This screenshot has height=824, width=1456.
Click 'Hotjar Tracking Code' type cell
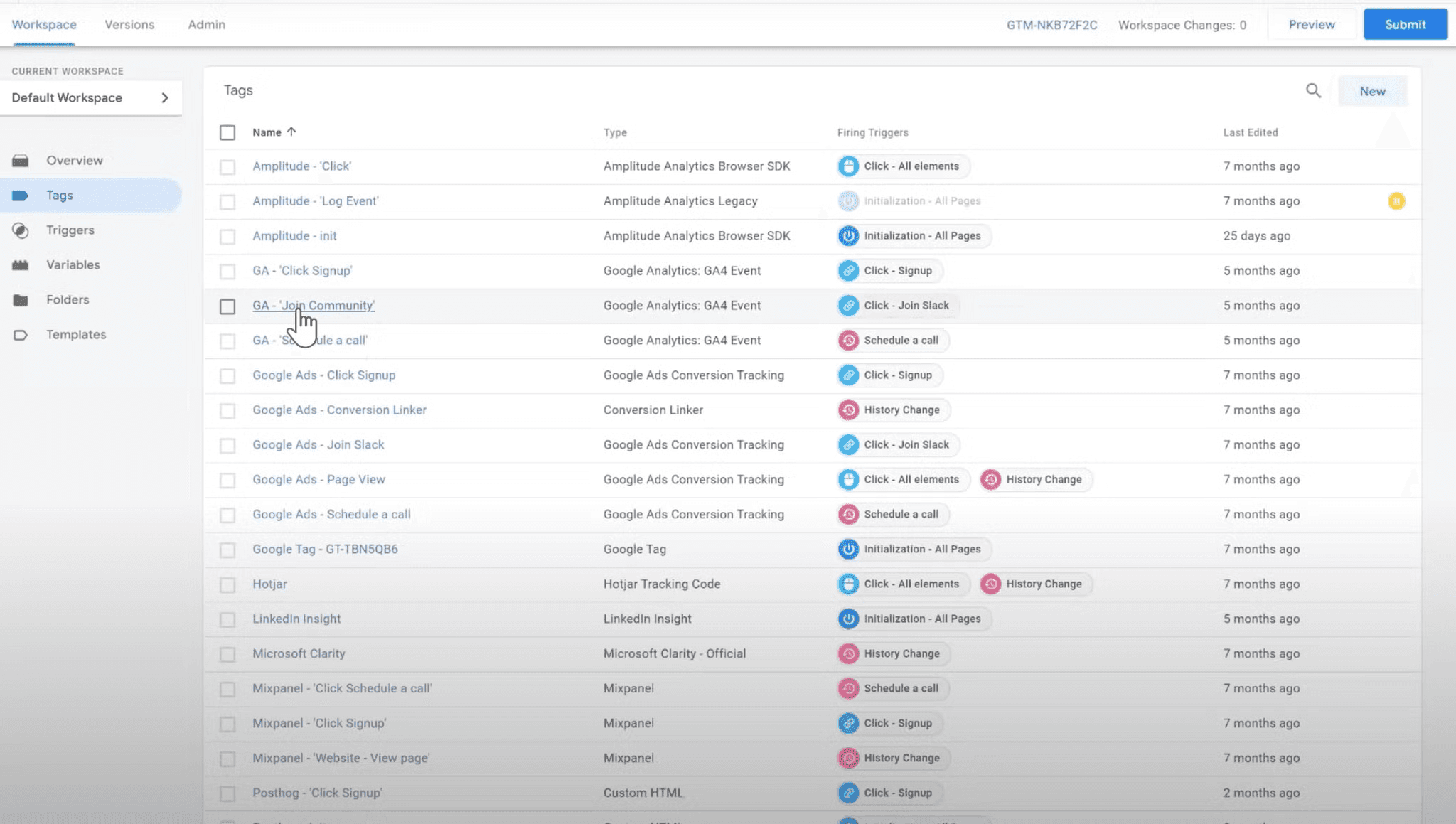pyautogui.click(x=662, y=584)
